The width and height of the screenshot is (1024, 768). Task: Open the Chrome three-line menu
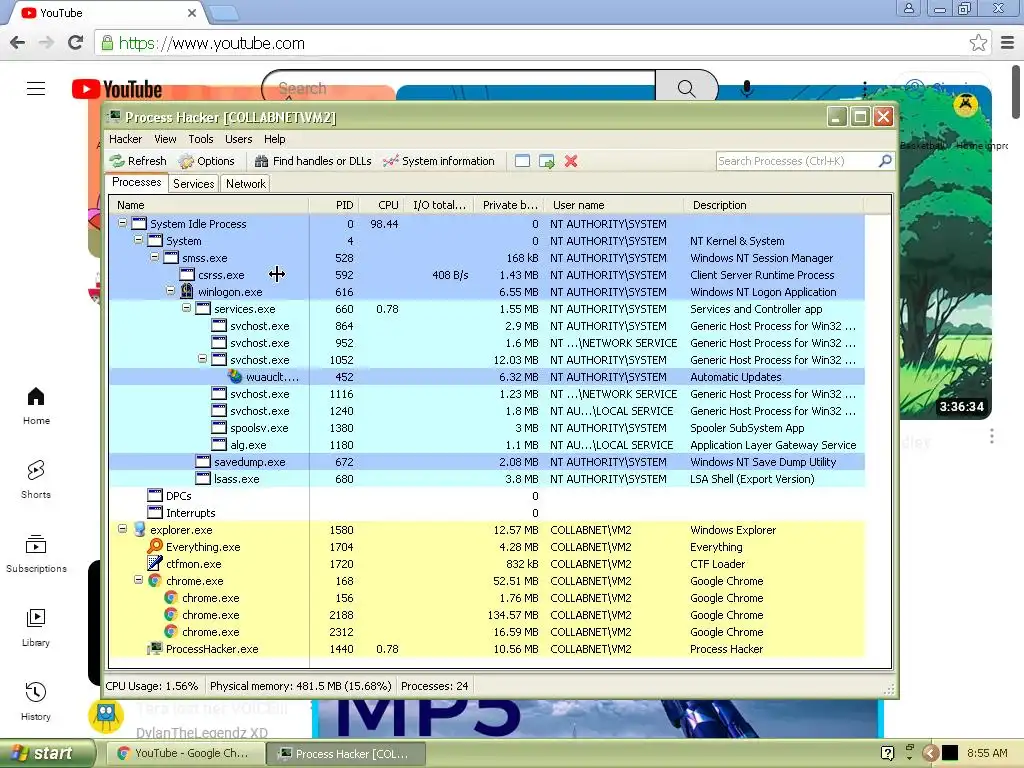[1007, 43]
